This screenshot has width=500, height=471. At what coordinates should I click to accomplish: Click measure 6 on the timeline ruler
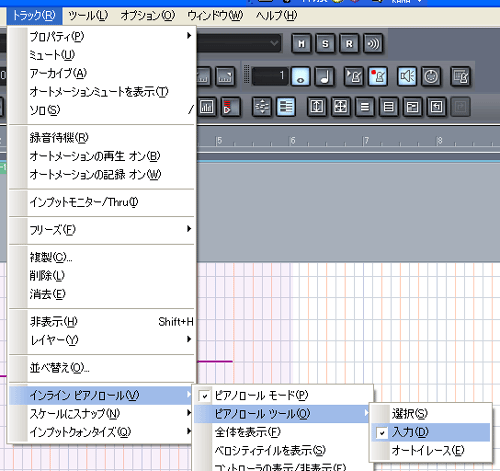coord(293,140)
